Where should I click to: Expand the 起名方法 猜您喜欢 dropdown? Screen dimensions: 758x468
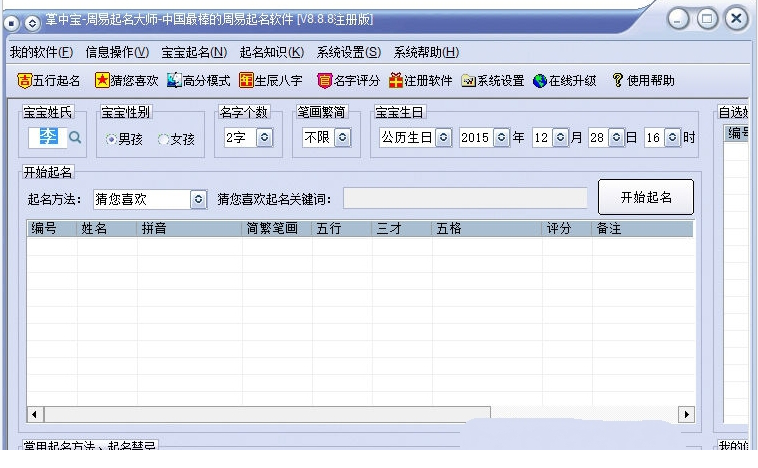(x=198, y=199)
